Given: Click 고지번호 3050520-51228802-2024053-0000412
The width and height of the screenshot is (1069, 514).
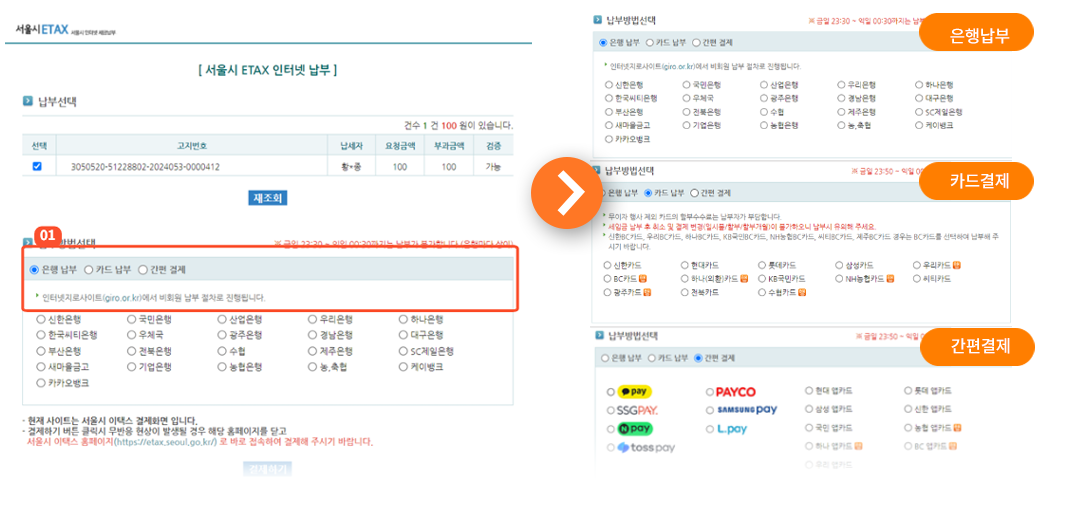Looking at the screenshot, I should pos(145,167).
